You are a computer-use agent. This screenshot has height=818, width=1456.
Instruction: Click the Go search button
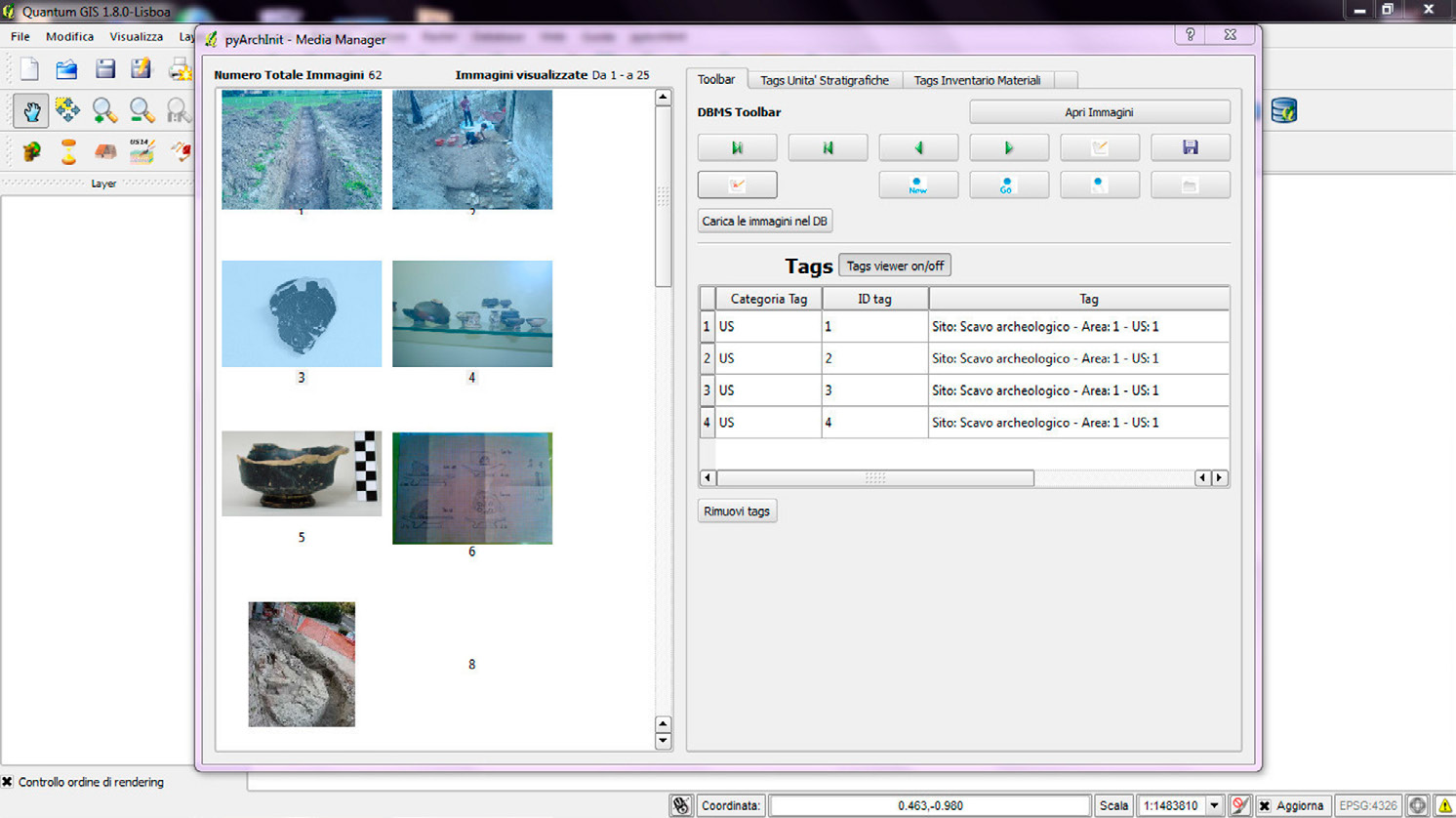tap(1009, 184)
